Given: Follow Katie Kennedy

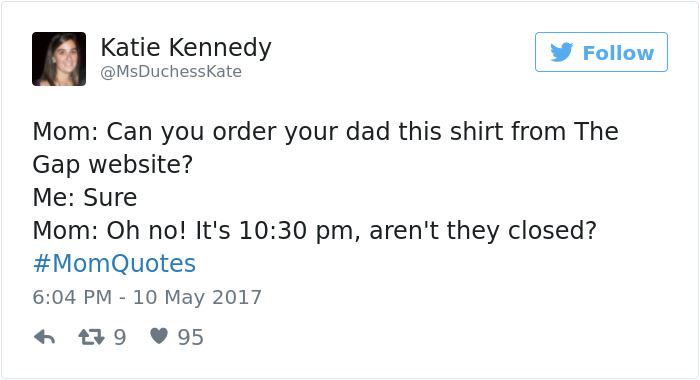Looking at the screenshot, I should coord(601,52).
